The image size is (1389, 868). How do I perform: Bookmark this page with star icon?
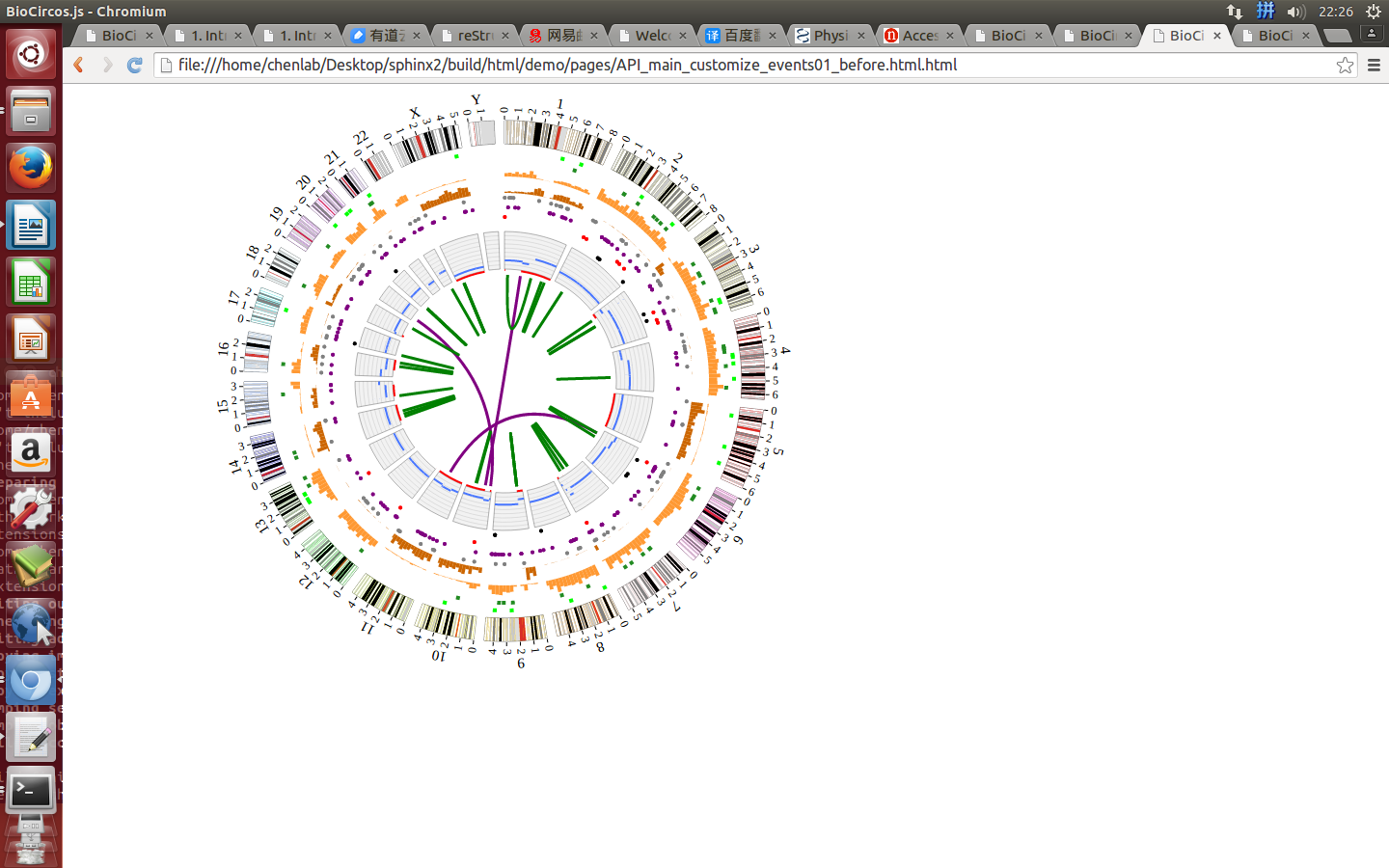coord(1345,65)
